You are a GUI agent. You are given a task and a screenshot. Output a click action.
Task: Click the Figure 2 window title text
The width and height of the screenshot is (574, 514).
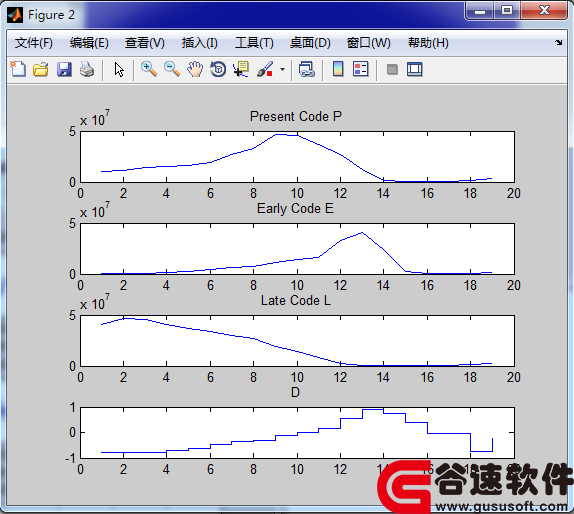pos(51,15)
